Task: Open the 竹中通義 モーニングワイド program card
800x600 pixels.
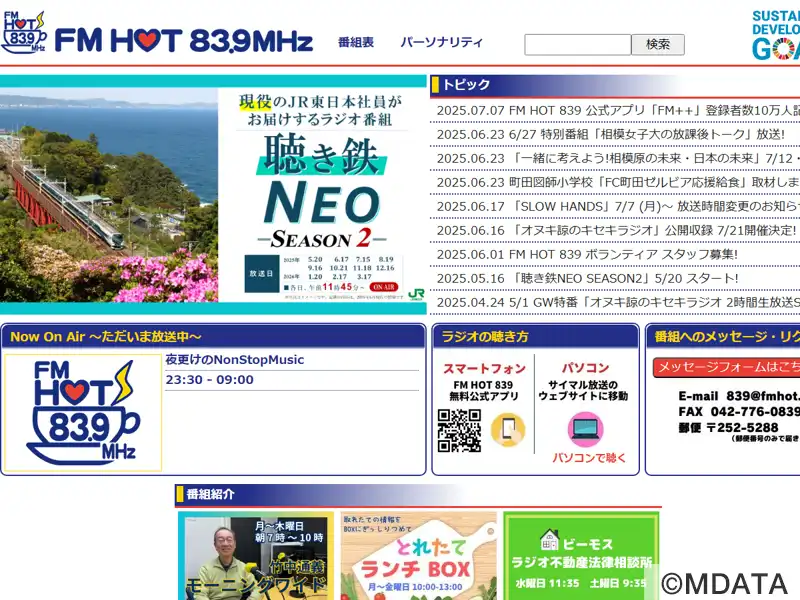Action: click(256, 556)
